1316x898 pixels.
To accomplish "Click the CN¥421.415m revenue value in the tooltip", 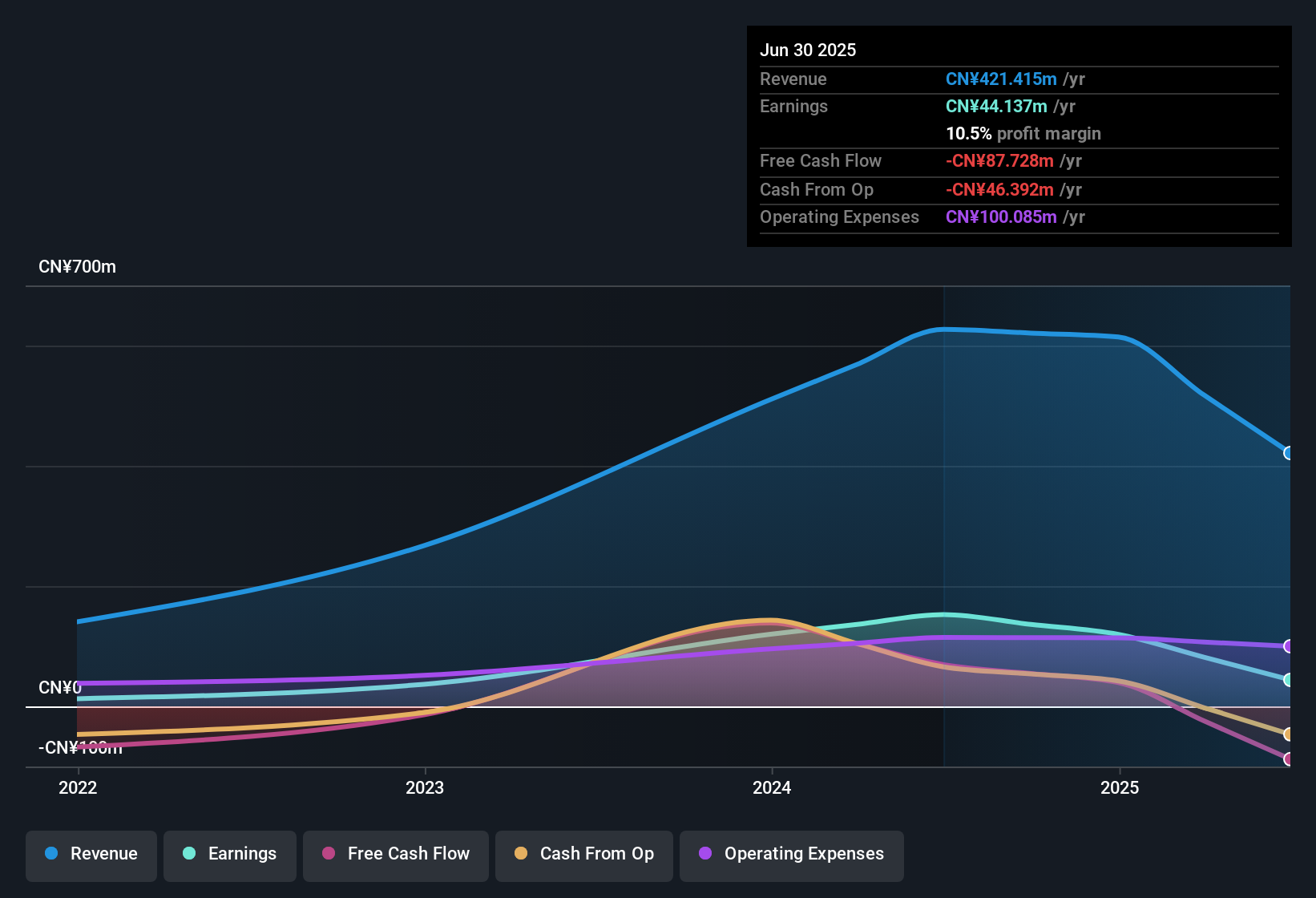I will [1000, 79].
